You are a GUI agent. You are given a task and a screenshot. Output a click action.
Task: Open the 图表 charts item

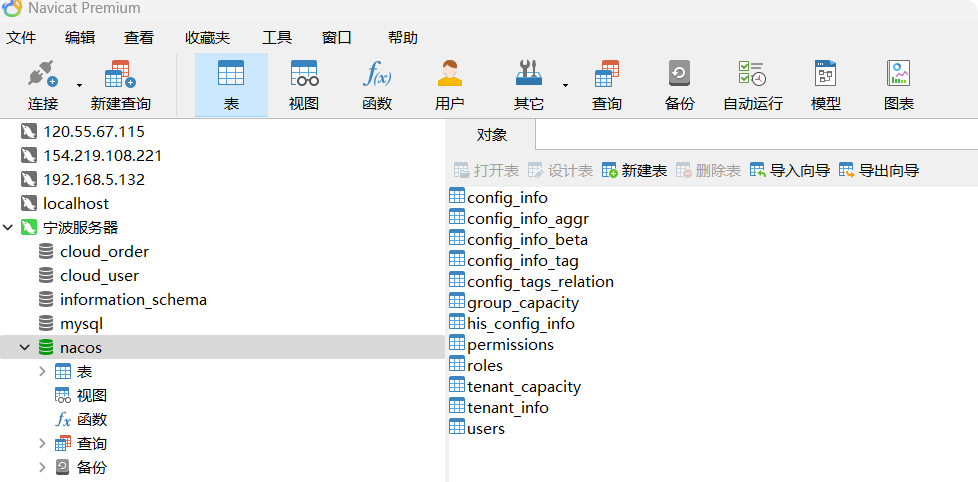[x=899, y=85]
